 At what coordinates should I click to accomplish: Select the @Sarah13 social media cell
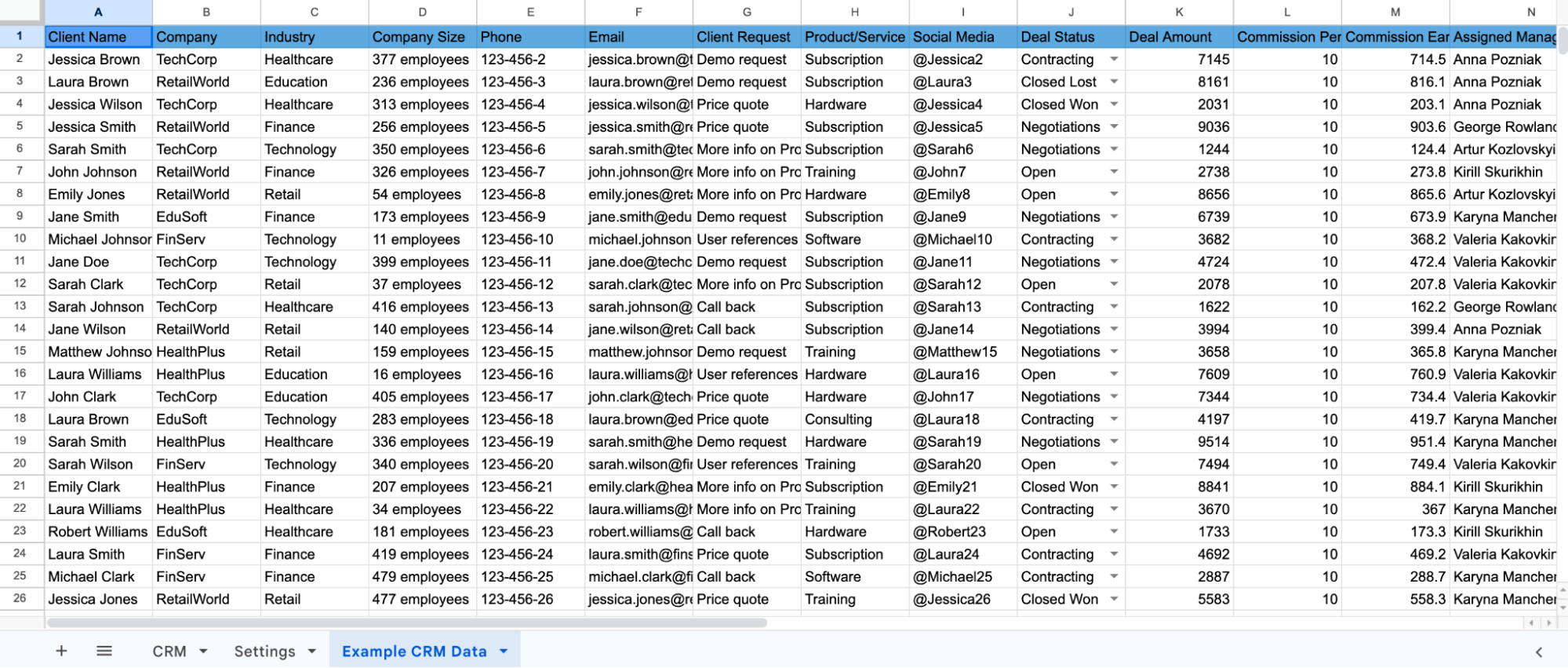(963, 307)
